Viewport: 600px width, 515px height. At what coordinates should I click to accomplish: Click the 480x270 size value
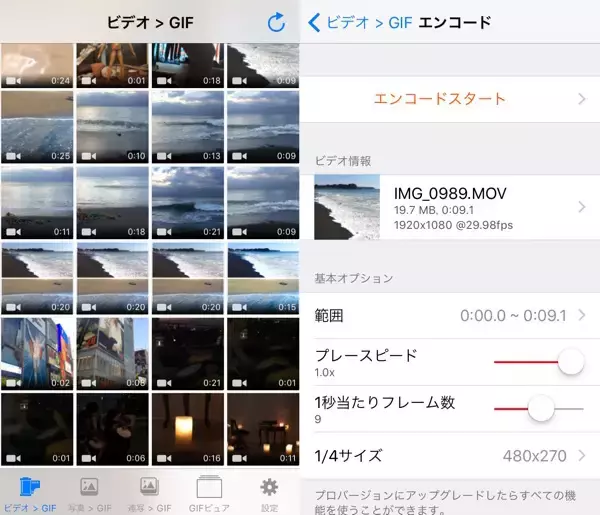coord(535,456)
